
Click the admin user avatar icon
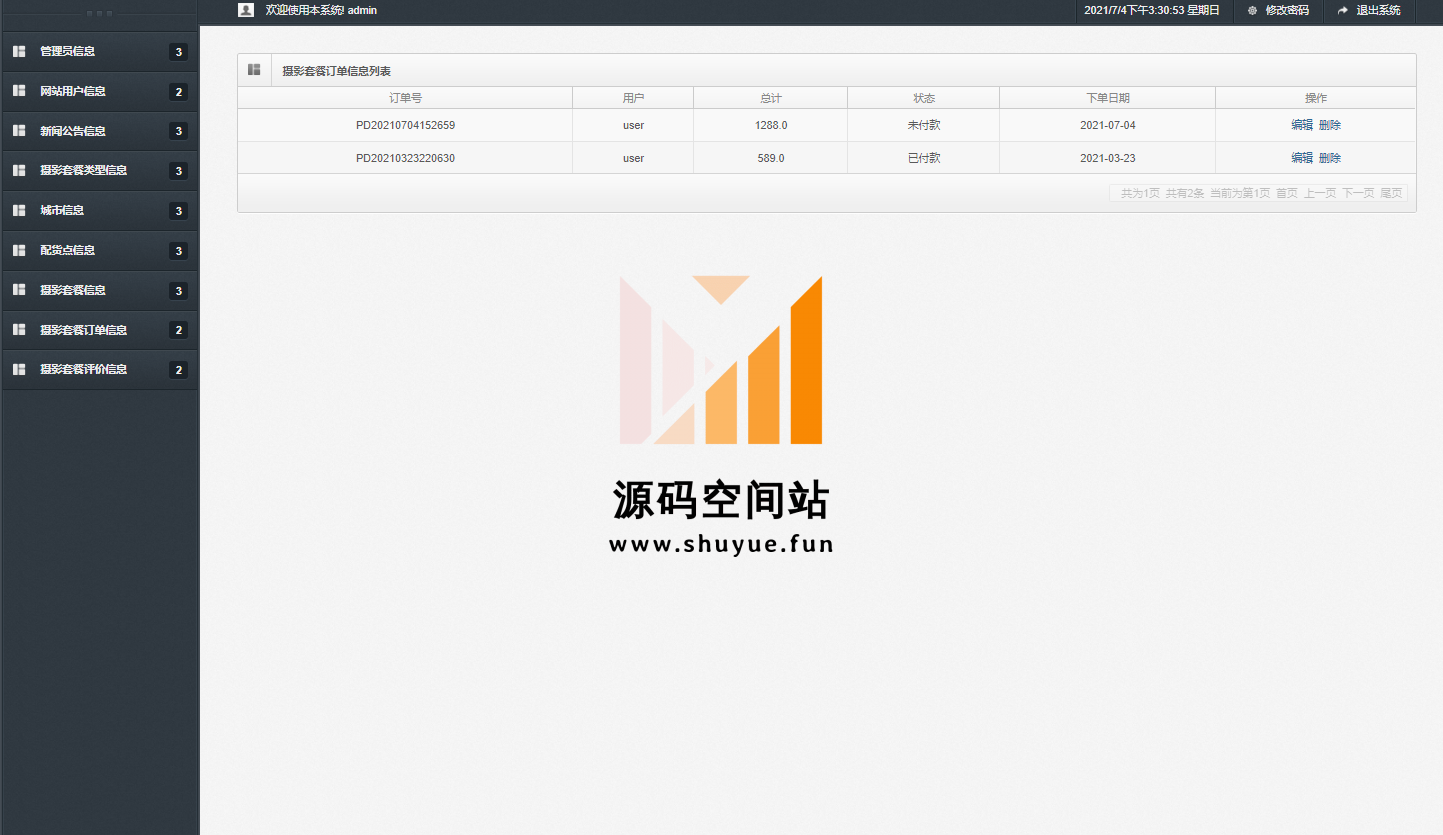click(x=246, y=10)
